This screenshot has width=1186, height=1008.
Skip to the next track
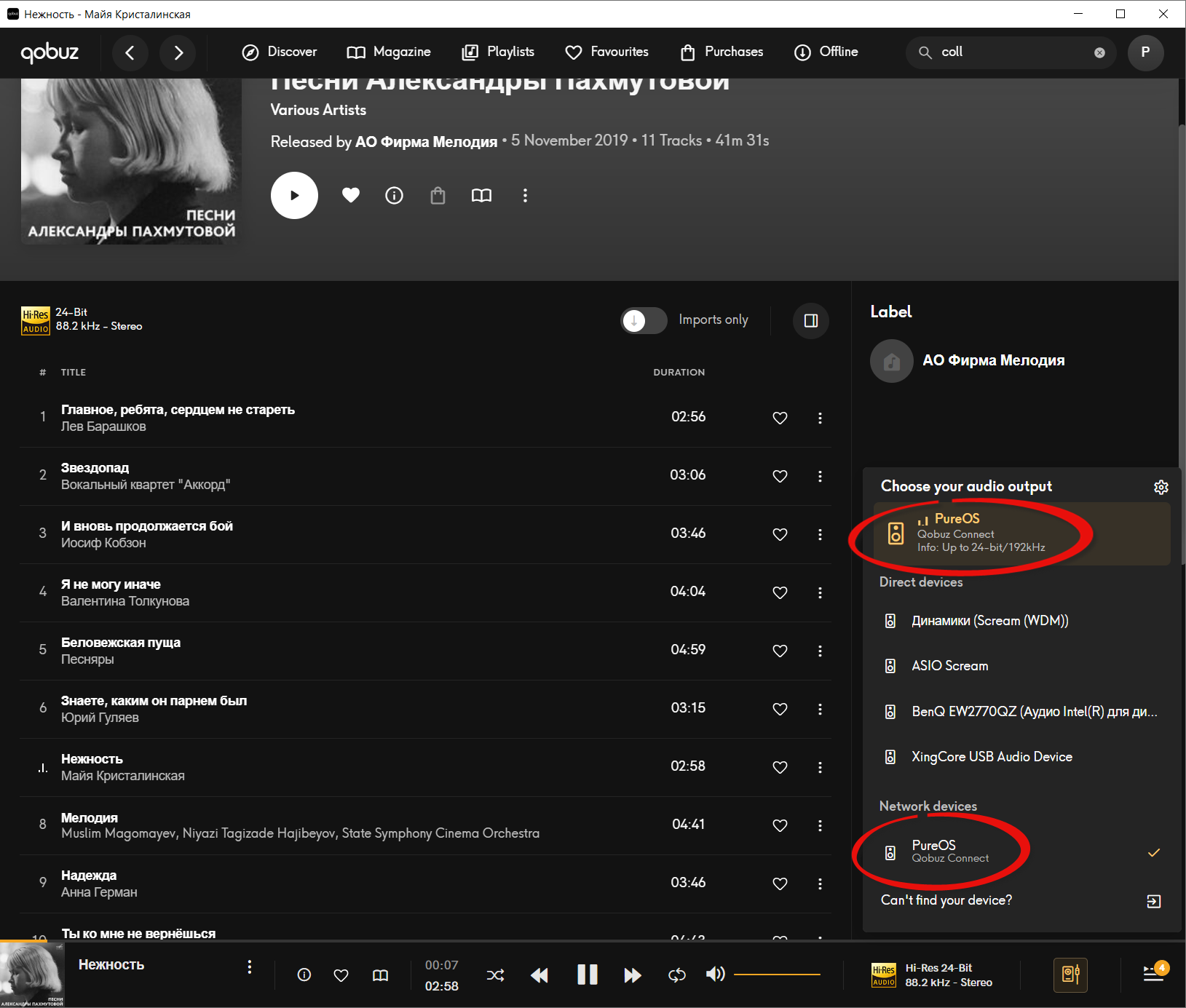633,975
